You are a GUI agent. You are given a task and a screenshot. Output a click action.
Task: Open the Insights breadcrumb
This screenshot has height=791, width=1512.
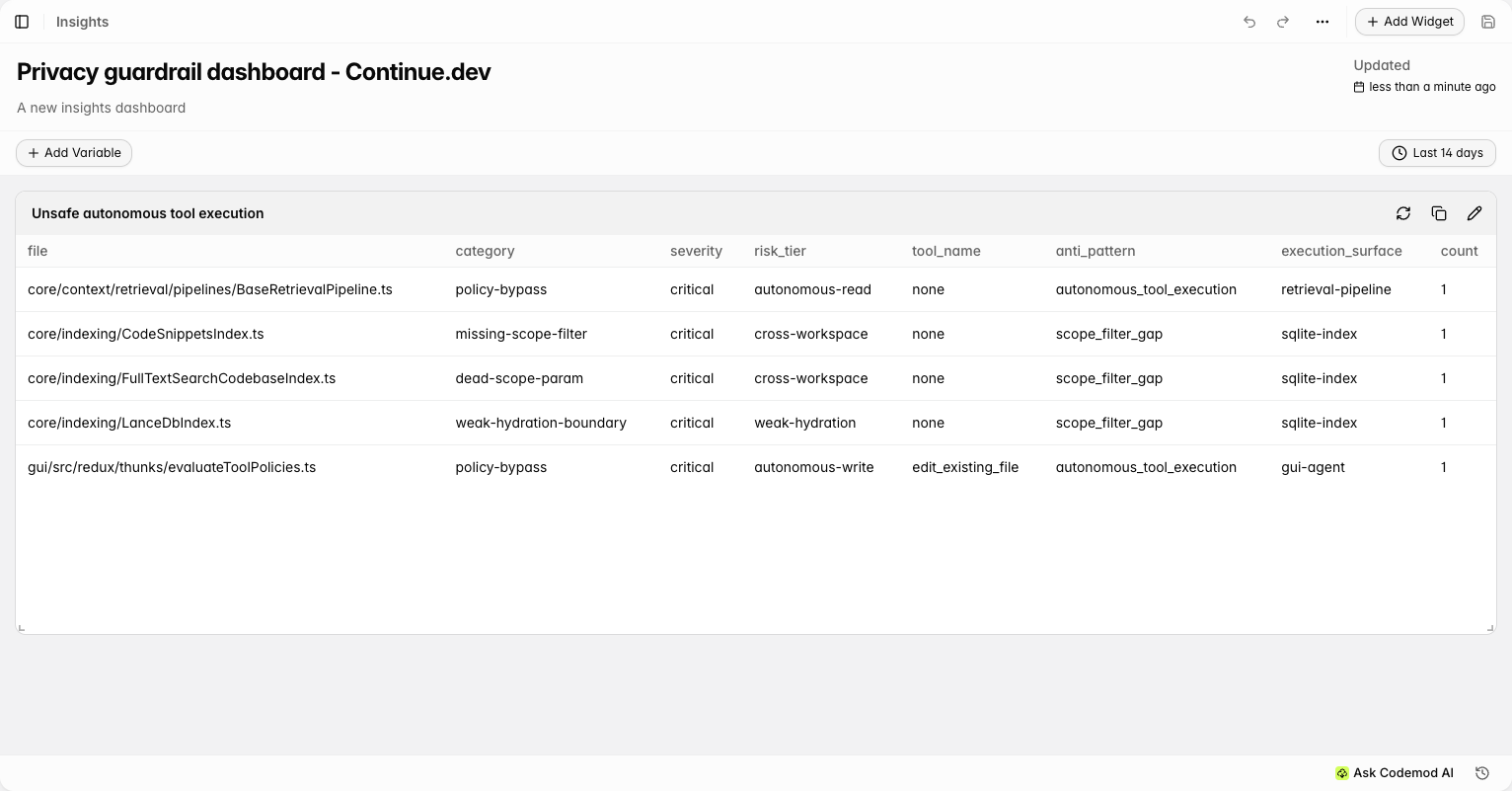pyautogui.click(x=83, y=22)
